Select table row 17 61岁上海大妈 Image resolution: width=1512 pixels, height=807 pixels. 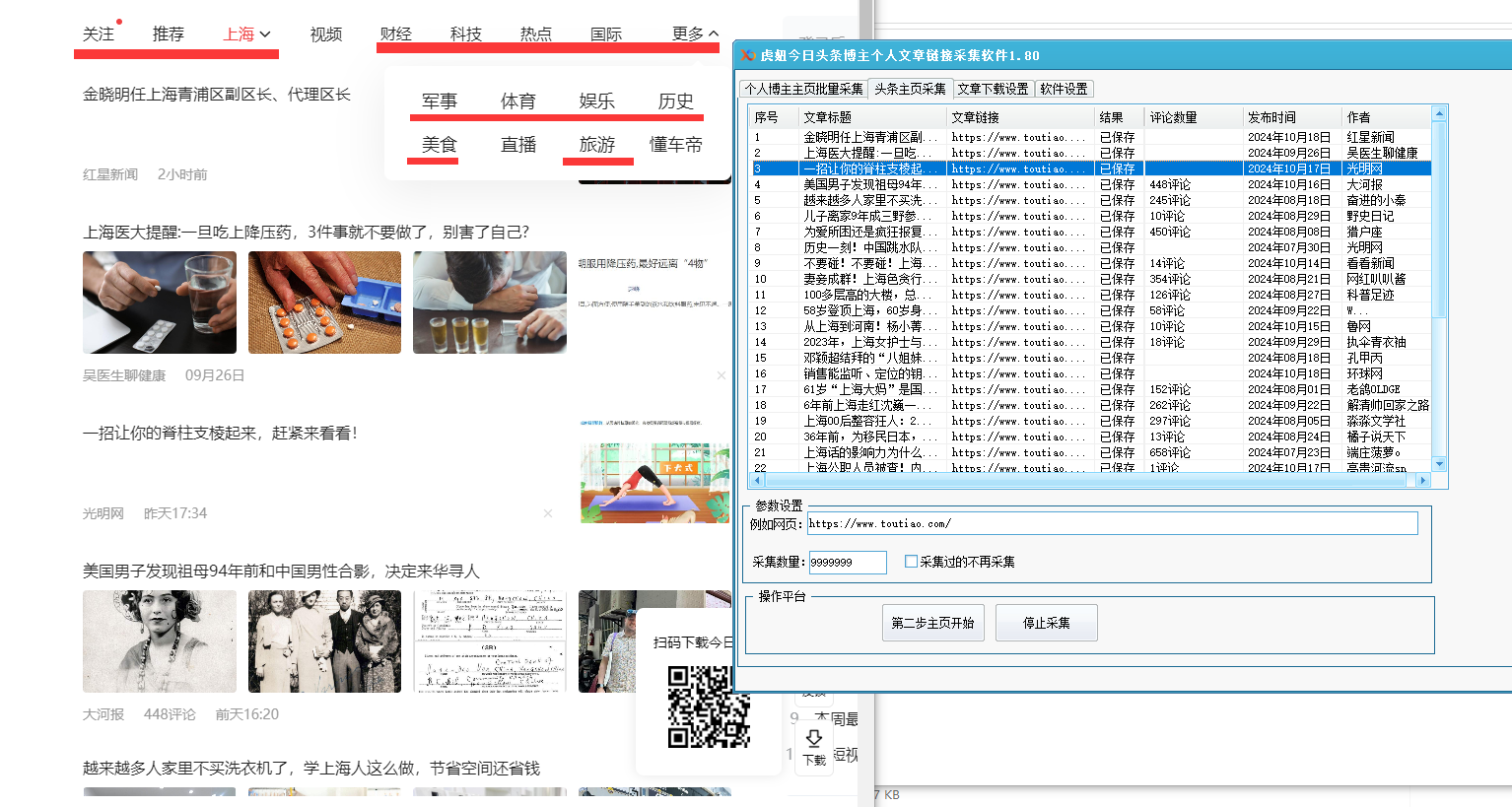[1090, 389]
